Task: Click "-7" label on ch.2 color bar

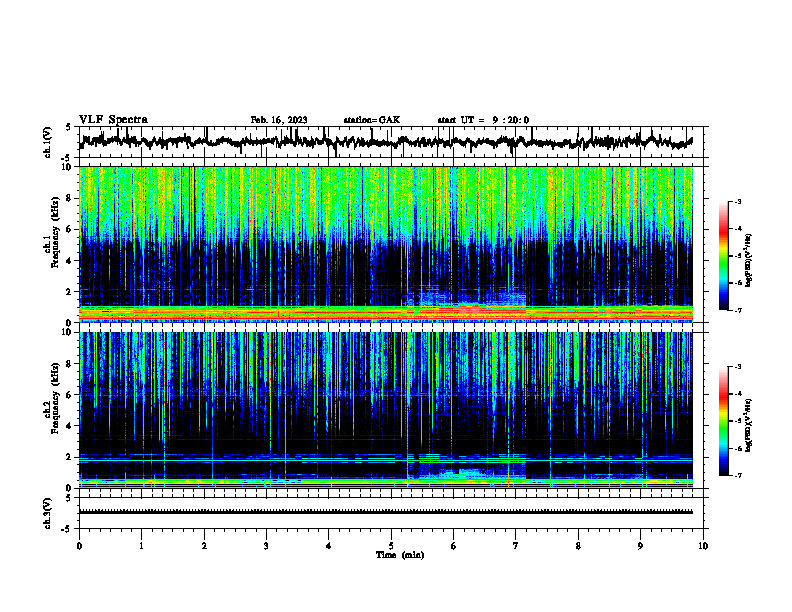Action: (x=738, y=475)
